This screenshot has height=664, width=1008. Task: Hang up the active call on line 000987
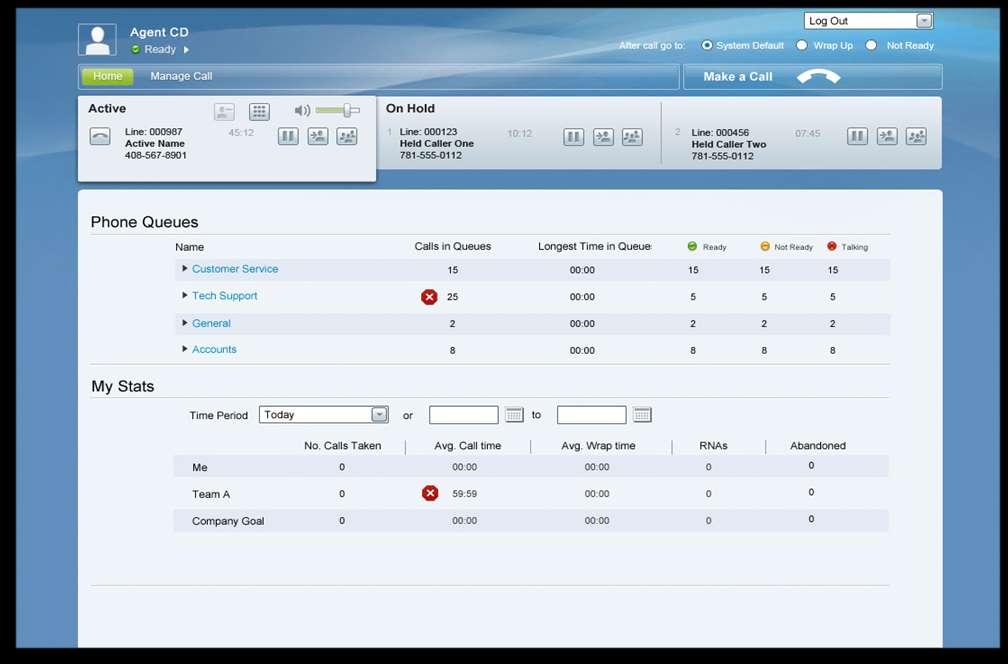(x=100, y=136)
